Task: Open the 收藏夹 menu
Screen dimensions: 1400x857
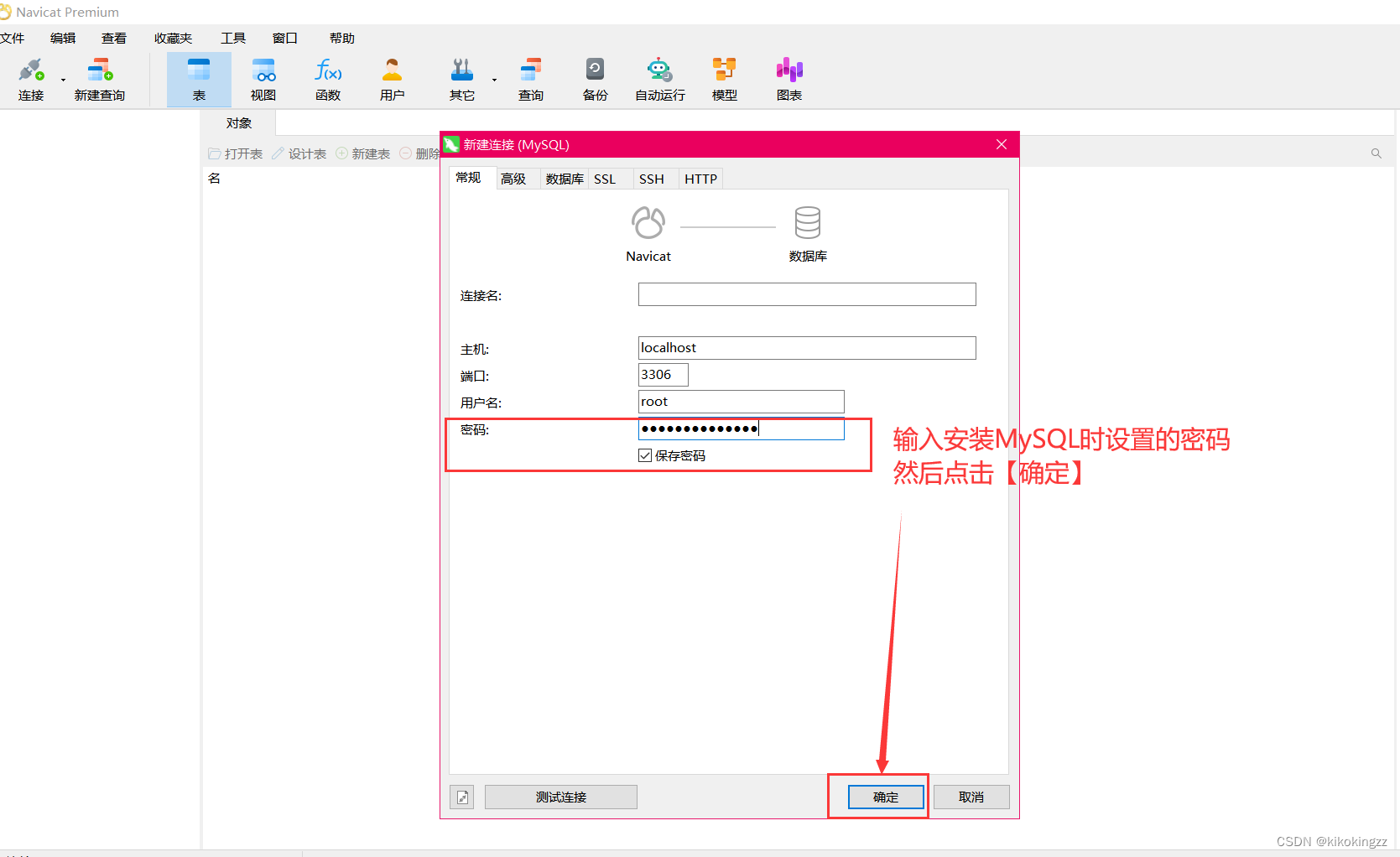Action: (x=173, y=38)
